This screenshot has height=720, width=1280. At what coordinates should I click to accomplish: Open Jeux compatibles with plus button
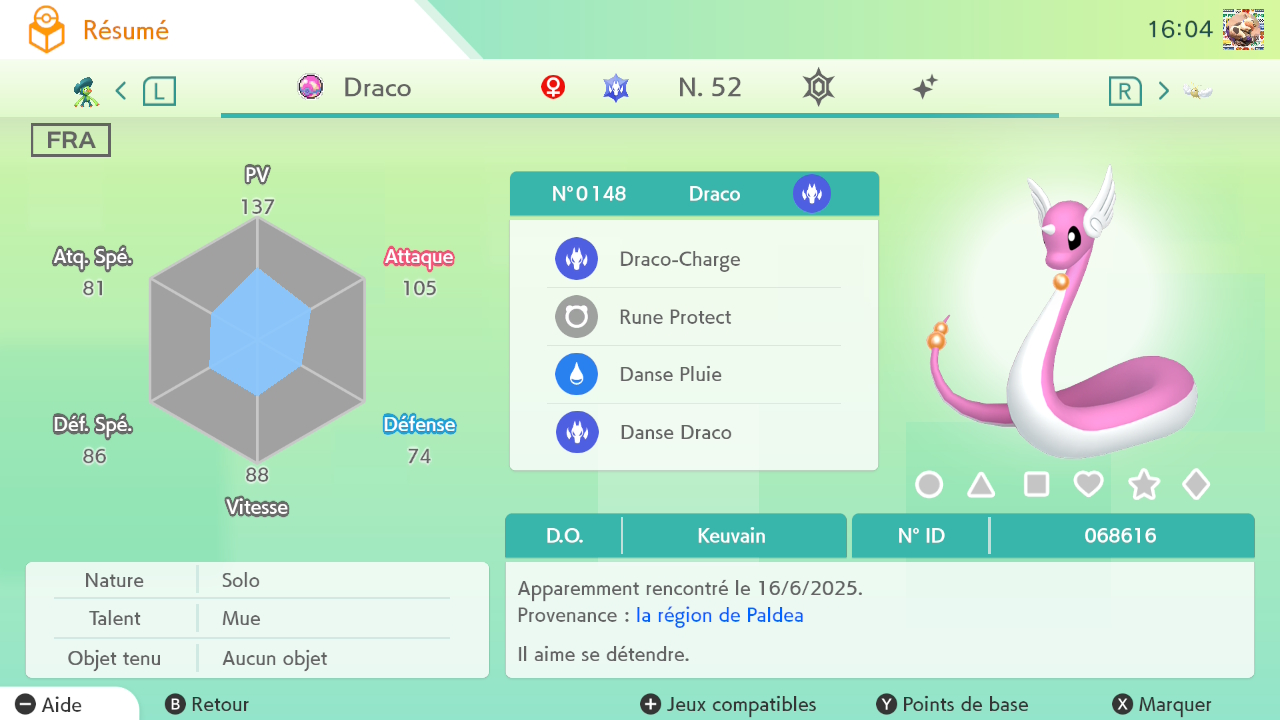click(728, 704)
